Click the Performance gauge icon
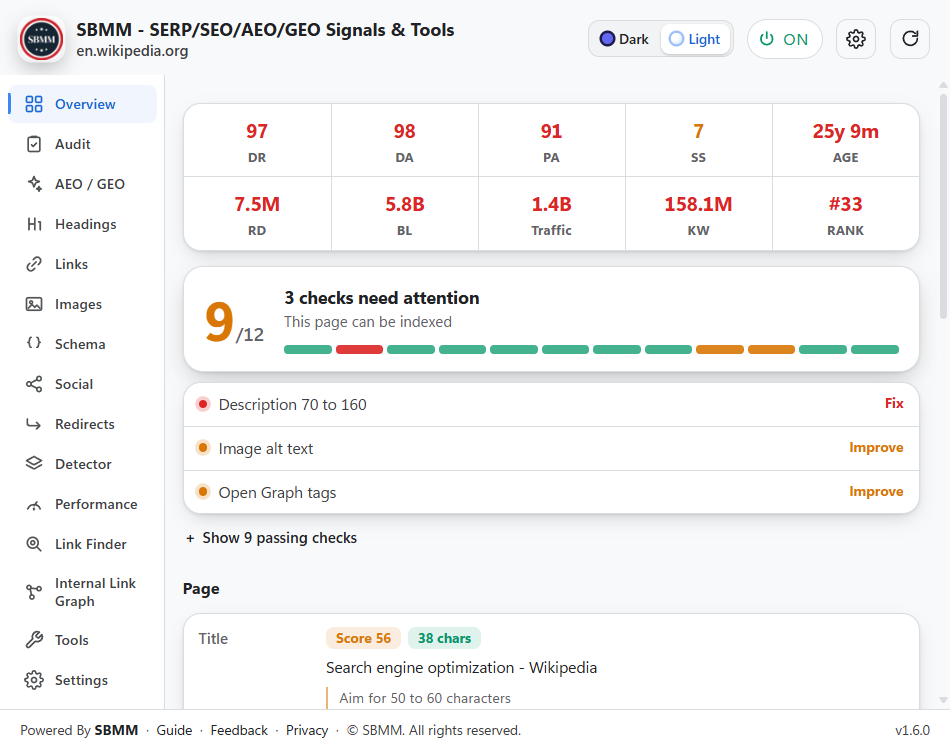Viewport: 950px width, 750px height. [x=34, y=505]
